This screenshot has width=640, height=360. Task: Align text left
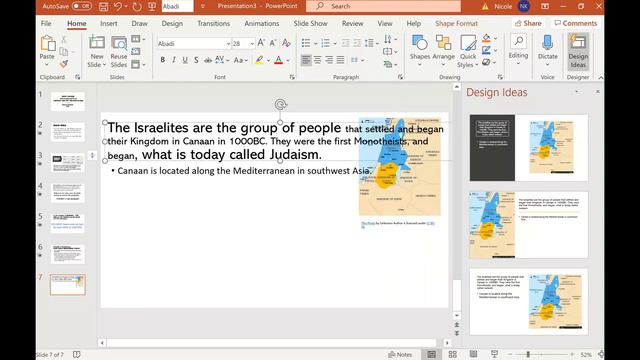tap(306, 60)
